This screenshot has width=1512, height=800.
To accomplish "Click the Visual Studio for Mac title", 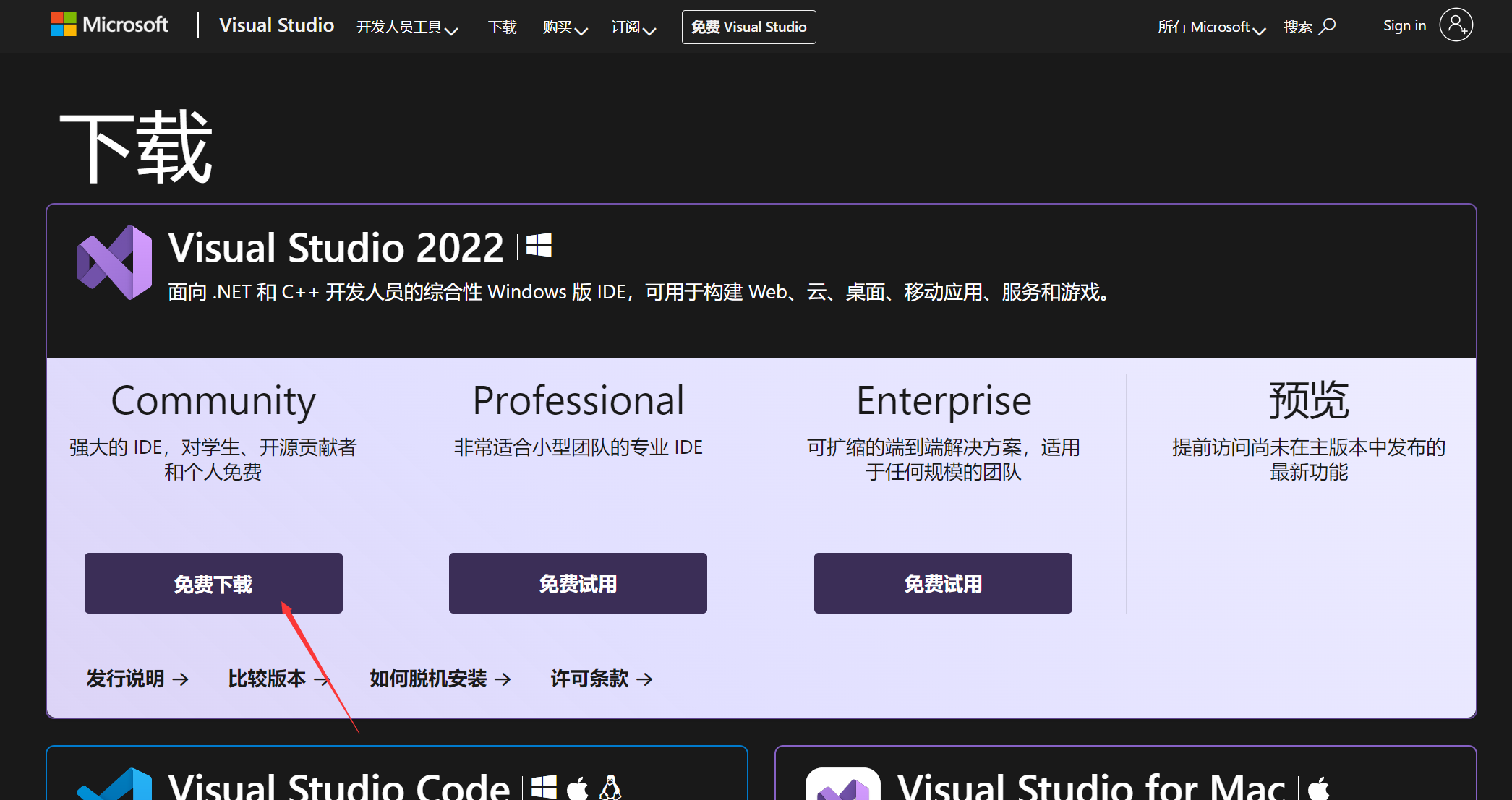I will click(1091, 786).
